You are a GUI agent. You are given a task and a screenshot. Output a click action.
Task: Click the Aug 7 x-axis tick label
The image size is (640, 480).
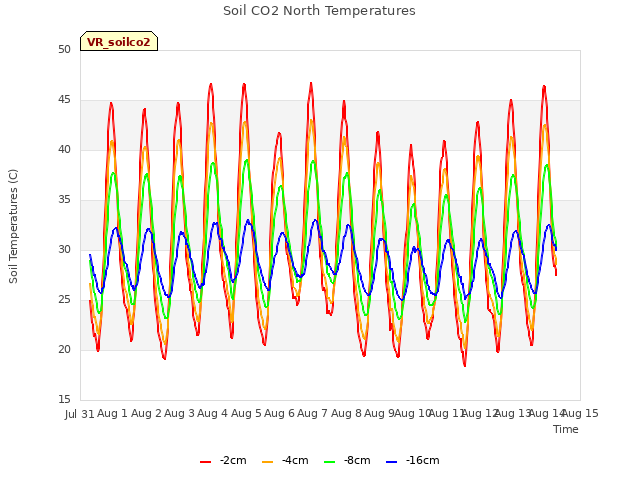pos(312,414)
